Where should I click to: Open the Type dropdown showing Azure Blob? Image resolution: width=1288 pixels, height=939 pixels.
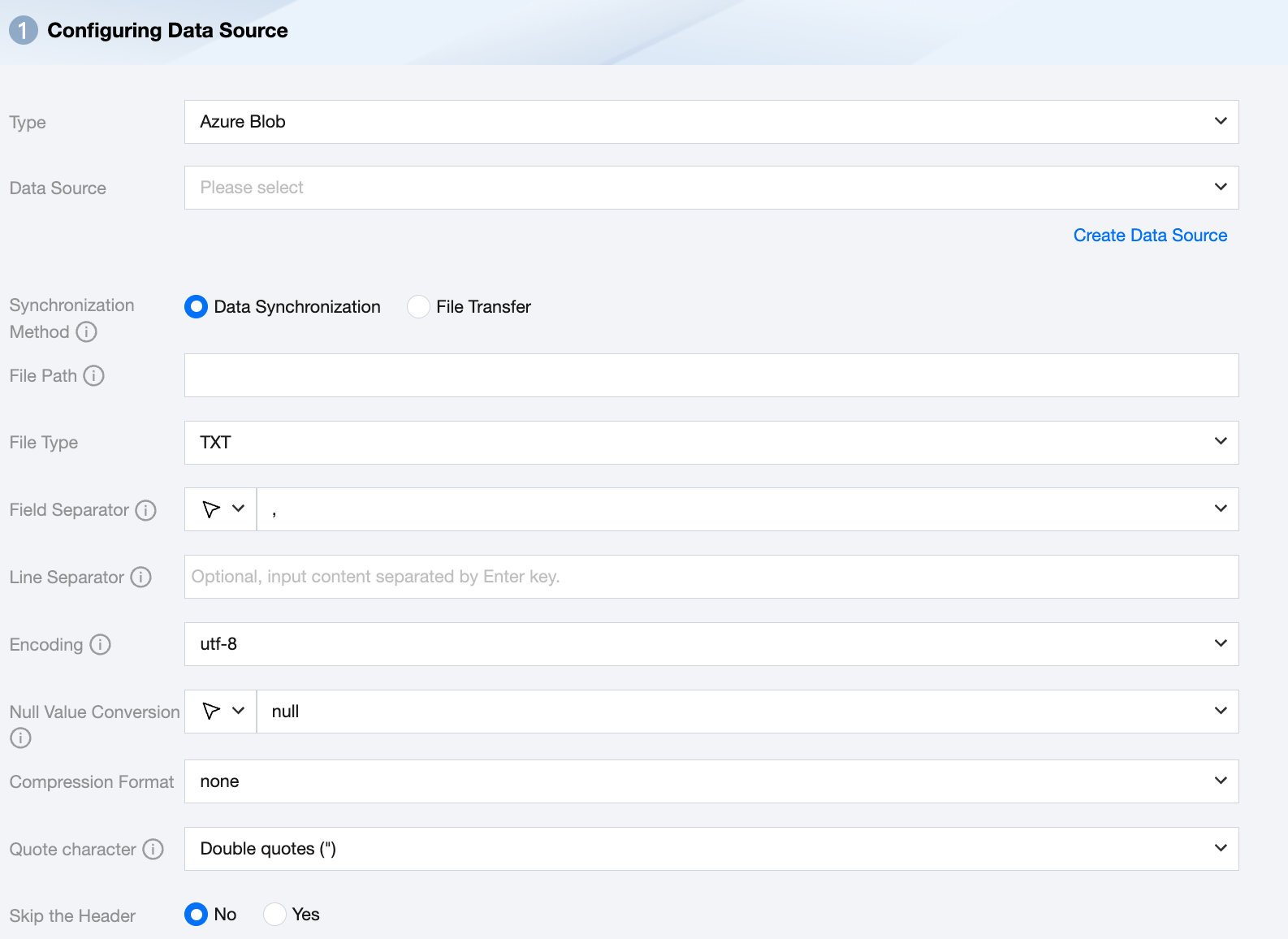[x=711, y=122]
